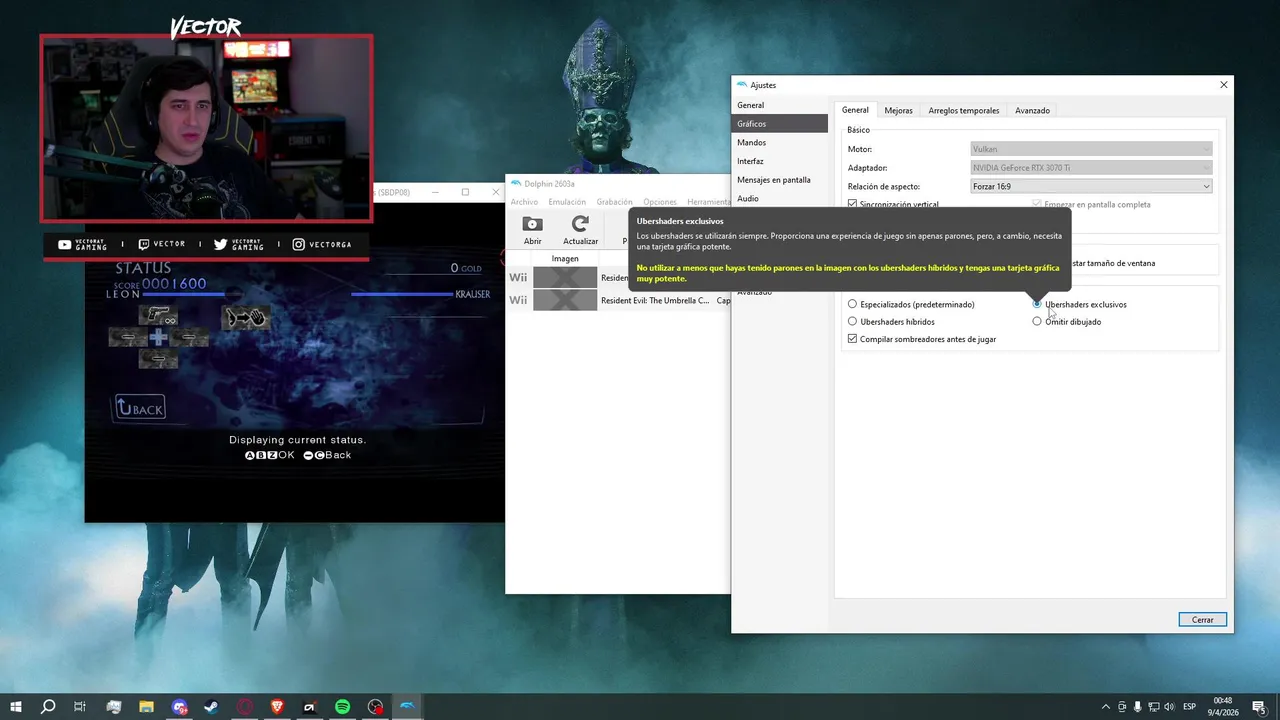Screen dimensions: 1280x720
Task: Open the Opciones menu in Dolphin
Action: point(659,202)
